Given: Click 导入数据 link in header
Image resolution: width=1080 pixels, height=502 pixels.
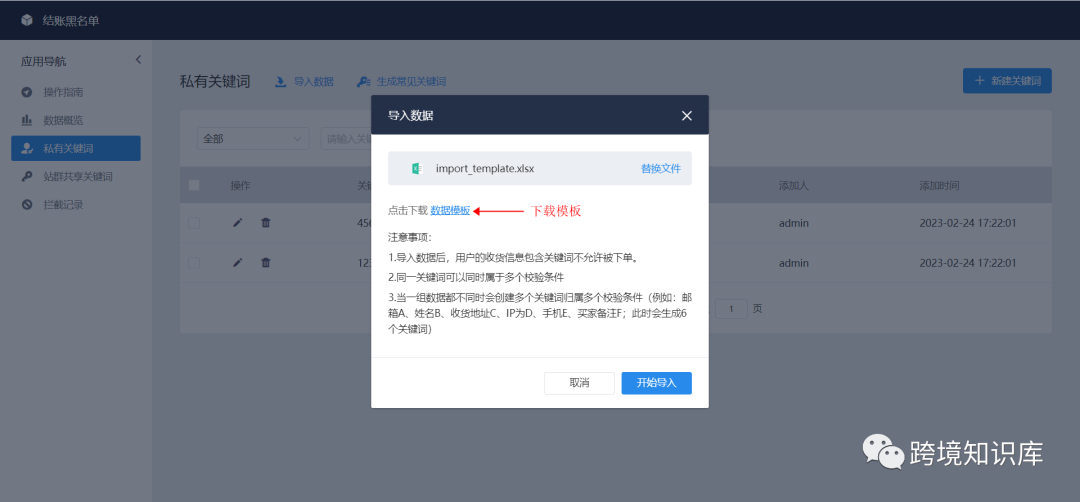Looking at the screenshot, I should click(x=314, y=82).
